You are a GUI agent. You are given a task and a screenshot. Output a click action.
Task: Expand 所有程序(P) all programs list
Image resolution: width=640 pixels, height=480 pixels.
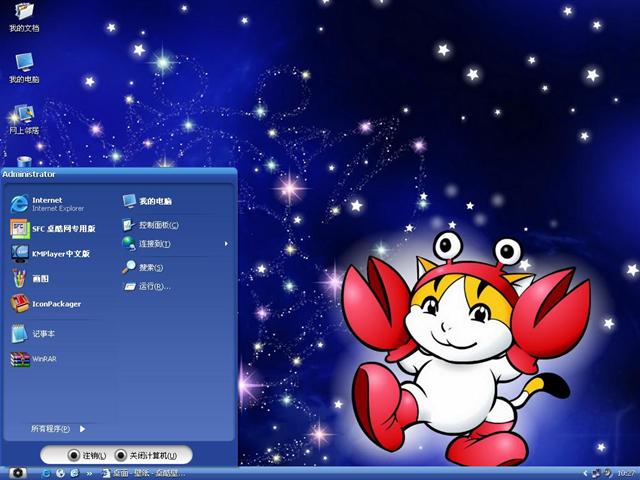58,429
